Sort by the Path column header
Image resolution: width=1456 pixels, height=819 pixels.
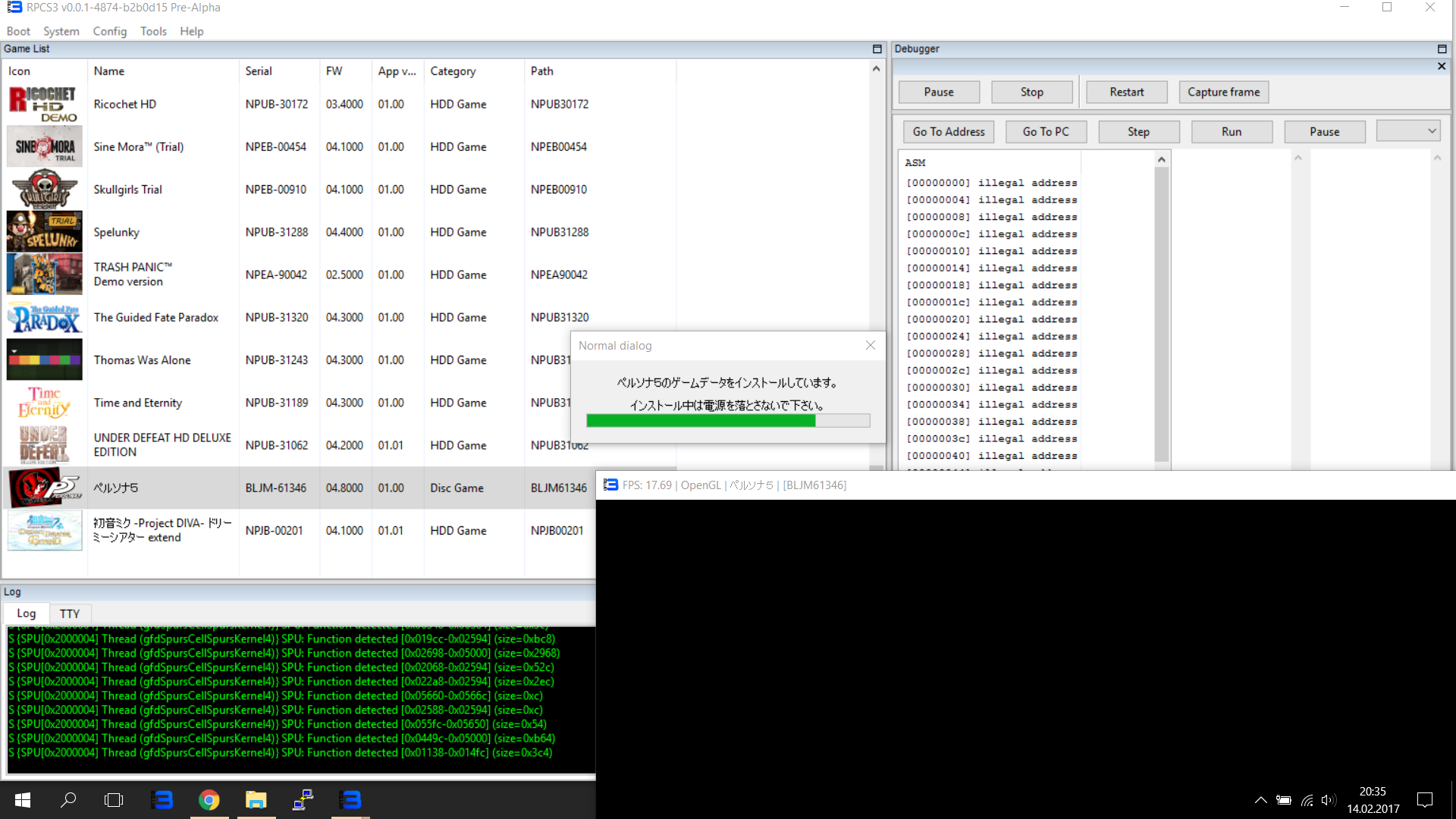tap(599, 71)
